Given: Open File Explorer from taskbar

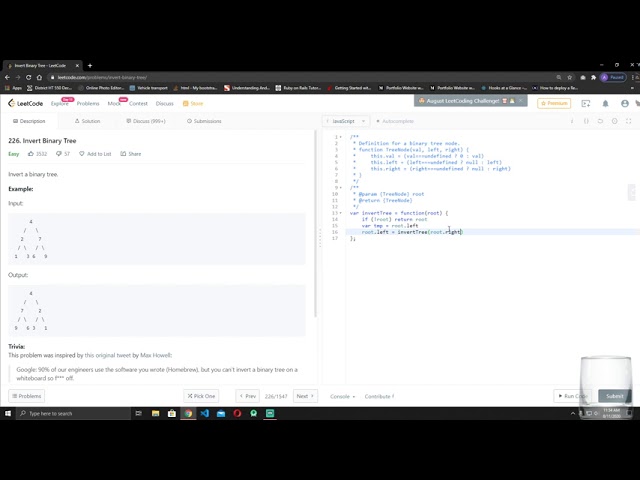Looking at the screenshot, I should (156, 413).
